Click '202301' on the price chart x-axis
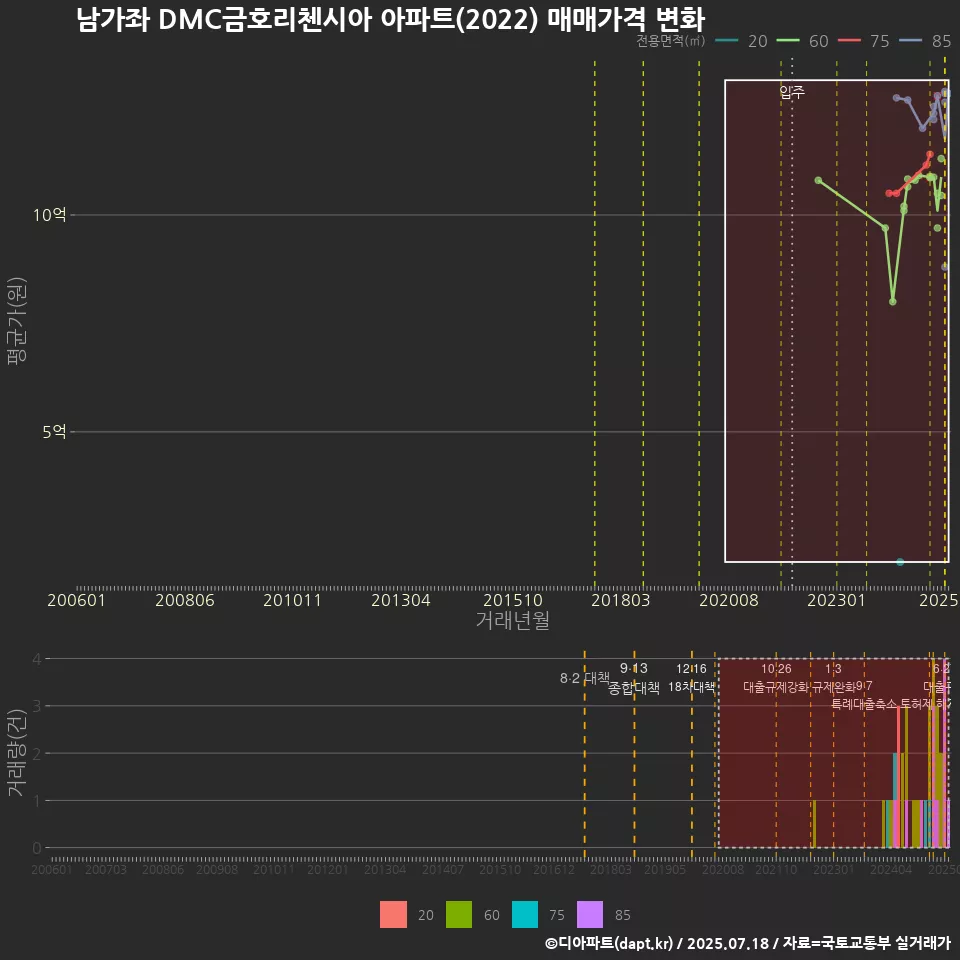Viewport: 960px width, 960px height. coord(836,600)
